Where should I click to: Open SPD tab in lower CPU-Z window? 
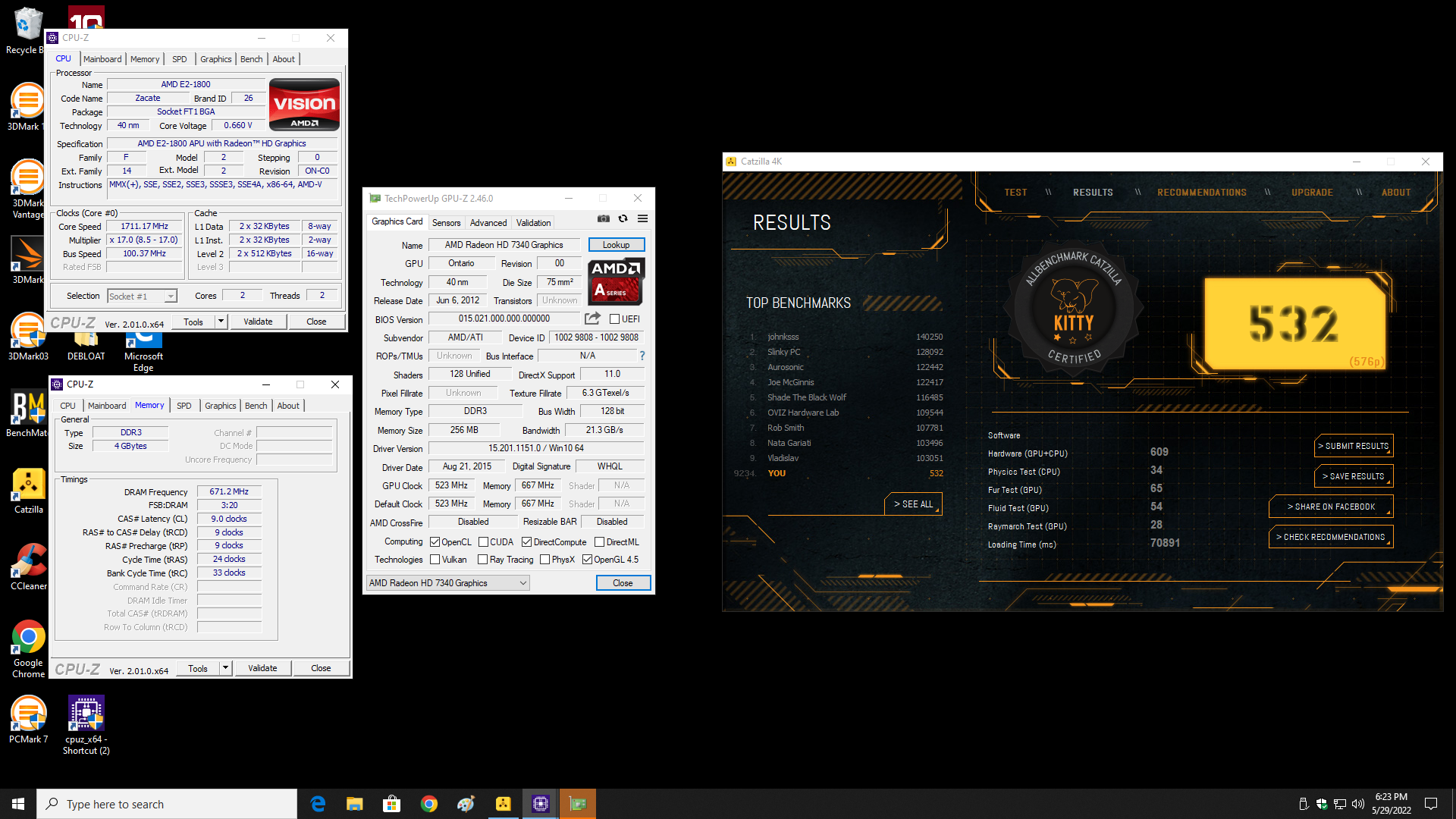coord(184,406)
